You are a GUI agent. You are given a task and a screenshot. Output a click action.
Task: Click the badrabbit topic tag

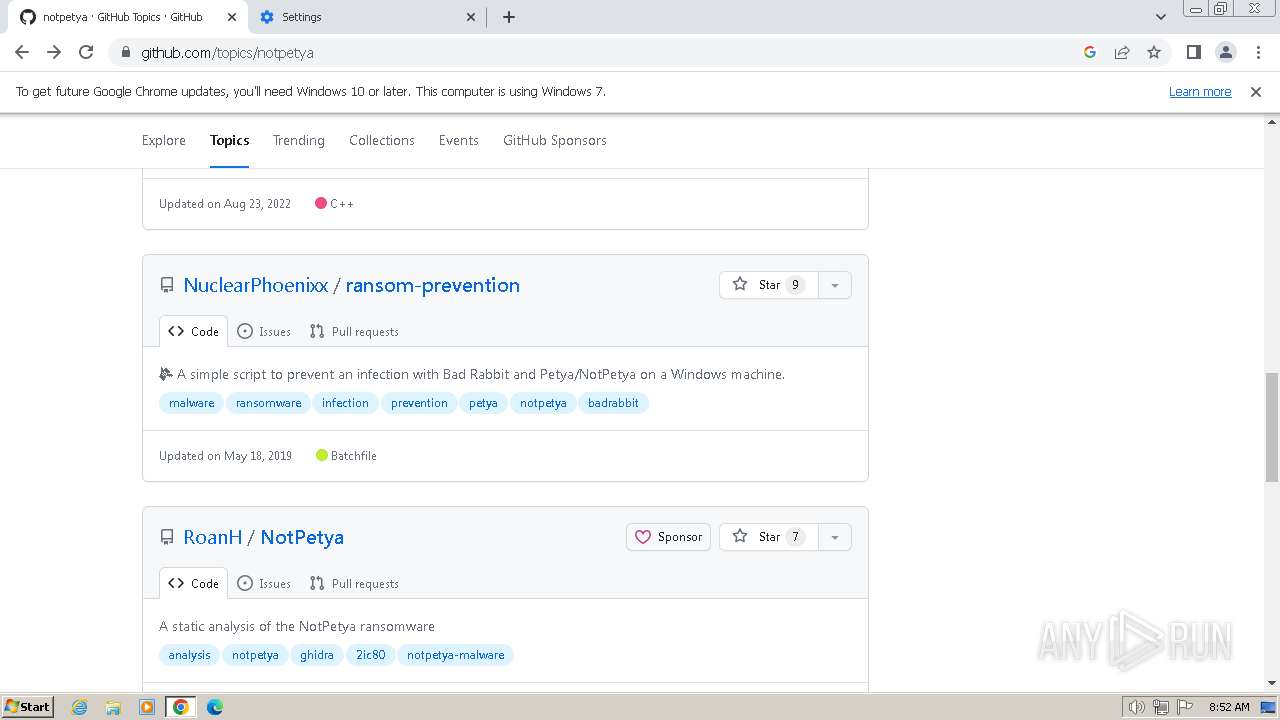click(x=613, y=403)
